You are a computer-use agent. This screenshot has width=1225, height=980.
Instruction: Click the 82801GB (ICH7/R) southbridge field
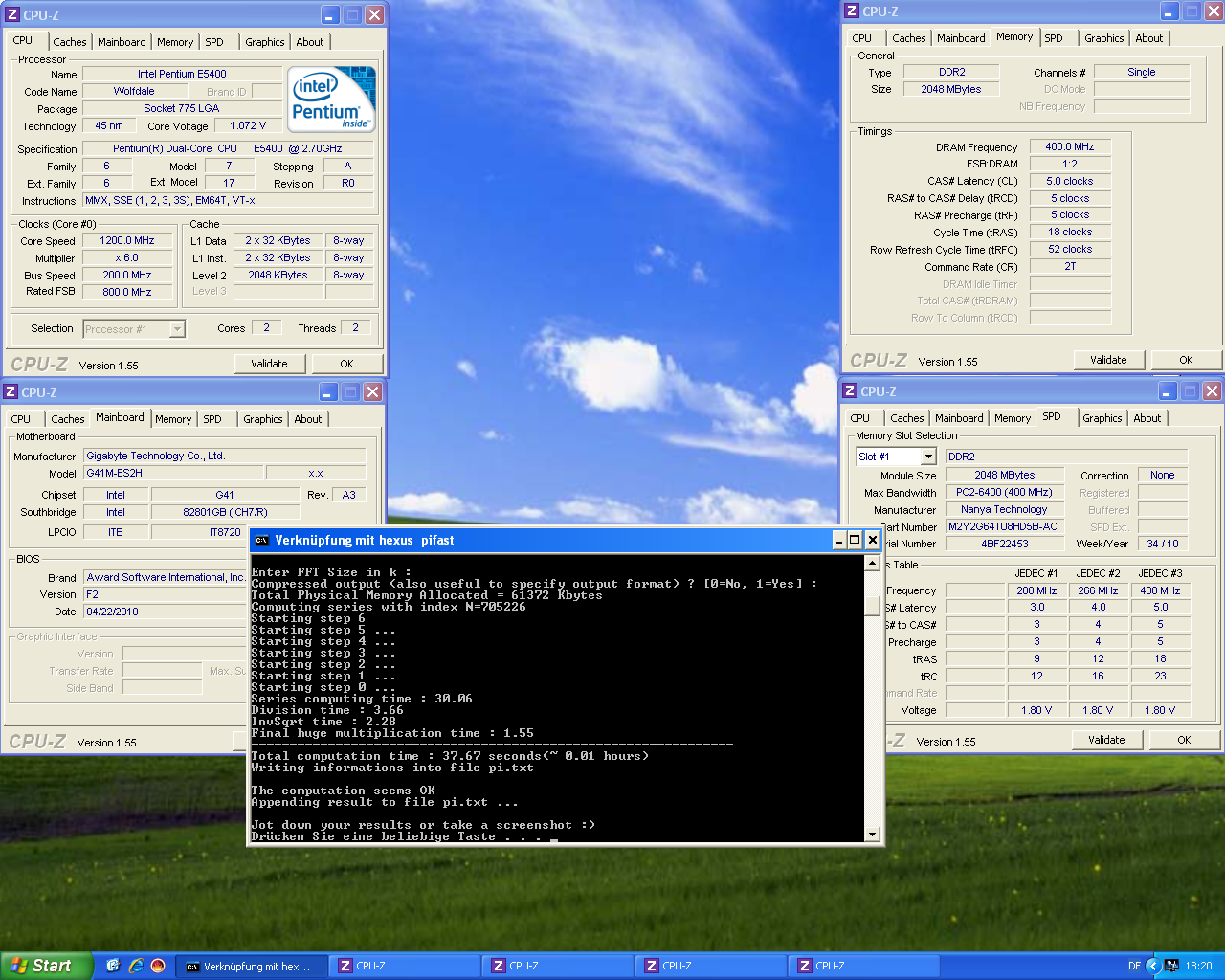[225, 513]
